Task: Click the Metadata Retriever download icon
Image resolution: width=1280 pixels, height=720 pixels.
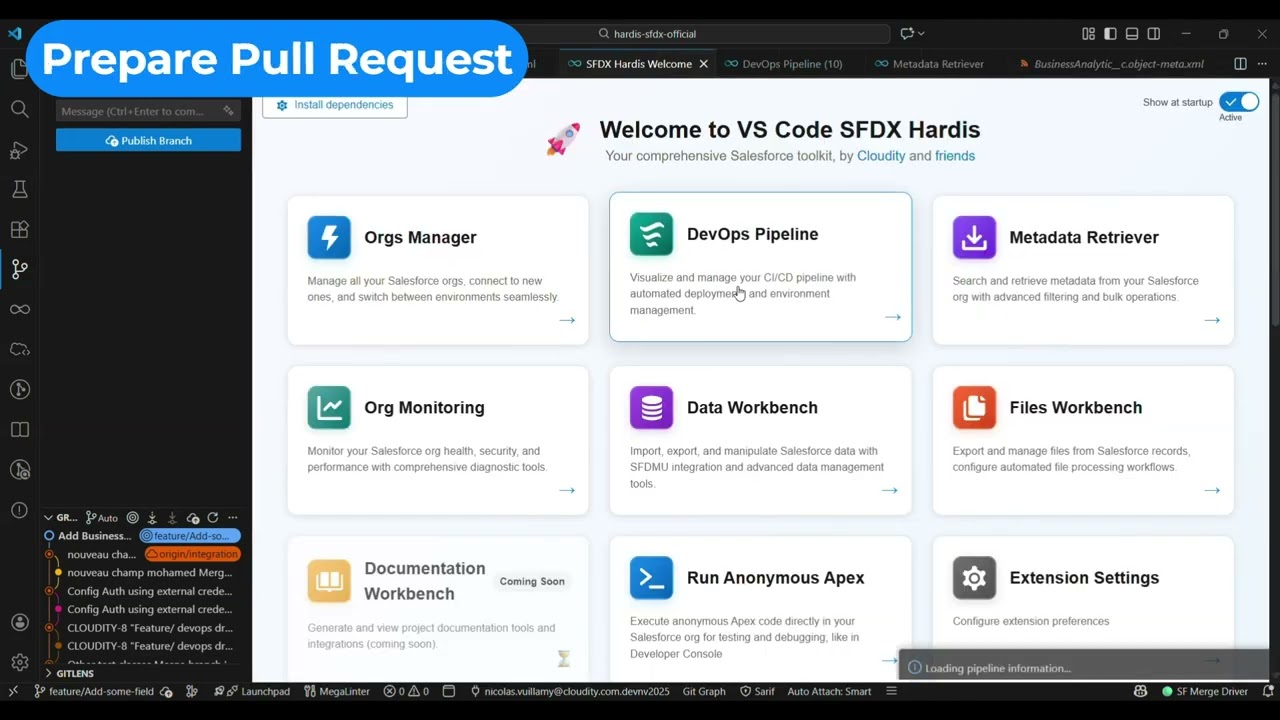Action: pos(974,238)
